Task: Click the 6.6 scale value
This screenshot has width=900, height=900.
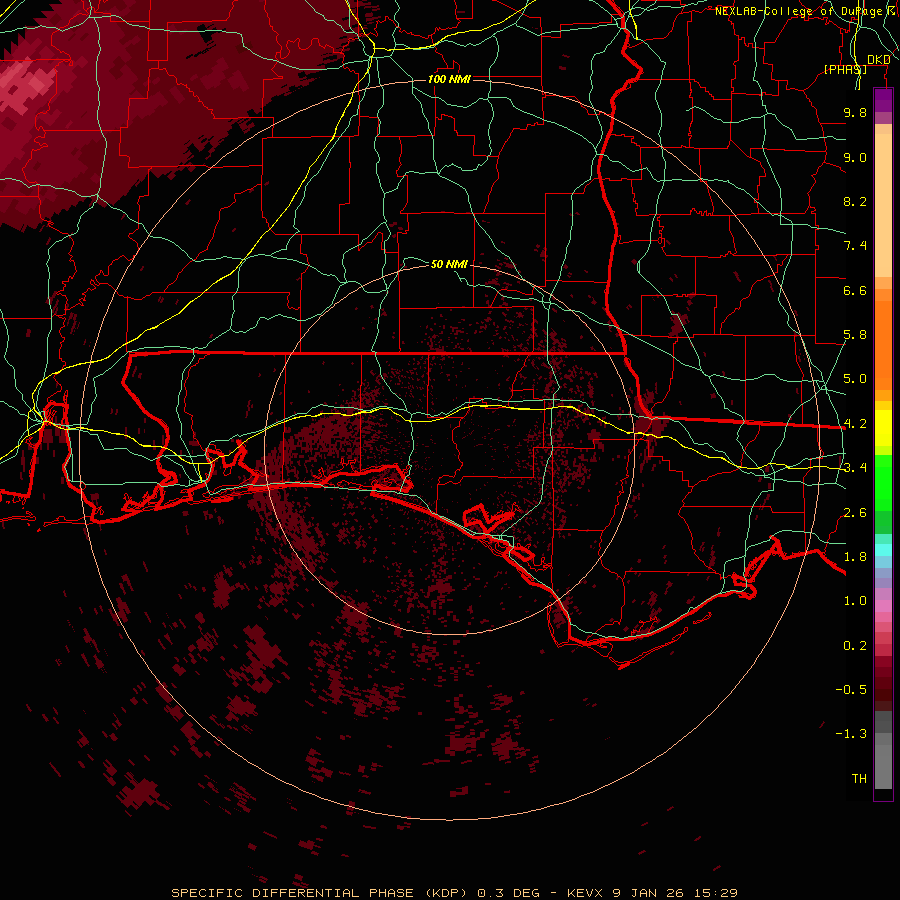Action: tap(855, 290)
